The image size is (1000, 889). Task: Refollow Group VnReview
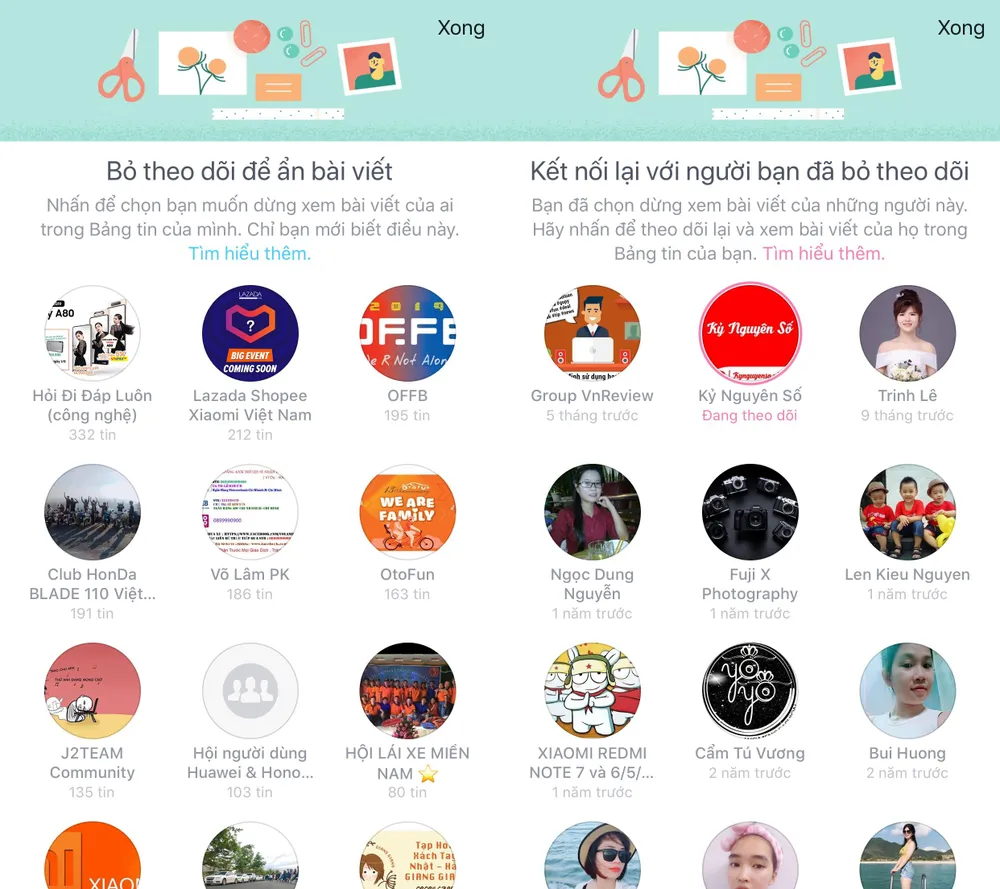(592, 333)
